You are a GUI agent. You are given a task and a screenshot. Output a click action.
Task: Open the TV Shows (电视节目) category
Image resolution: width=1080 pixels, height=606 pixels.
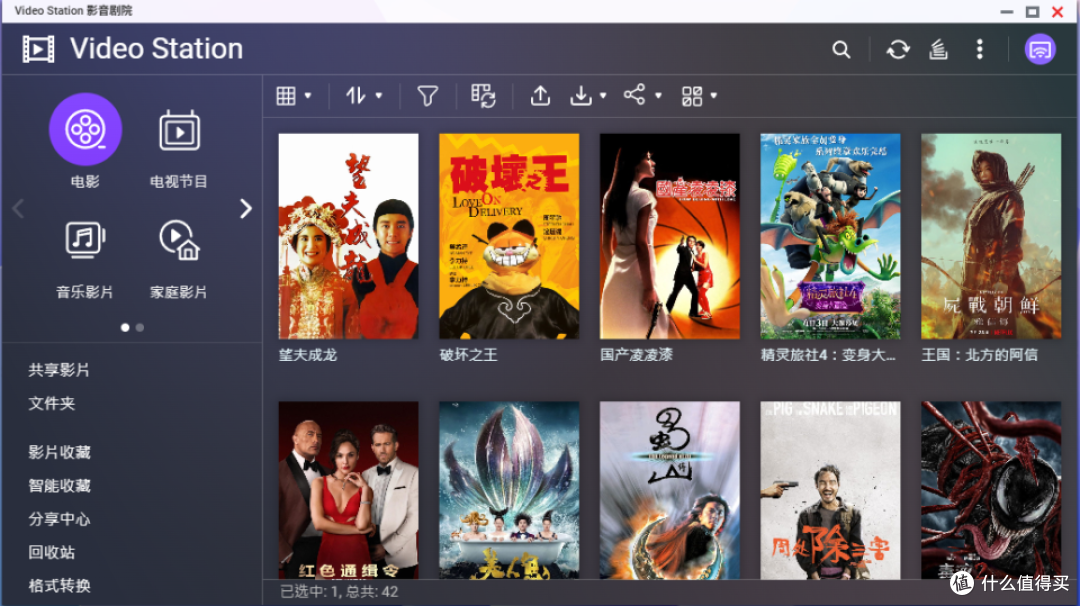coord(179,130)
